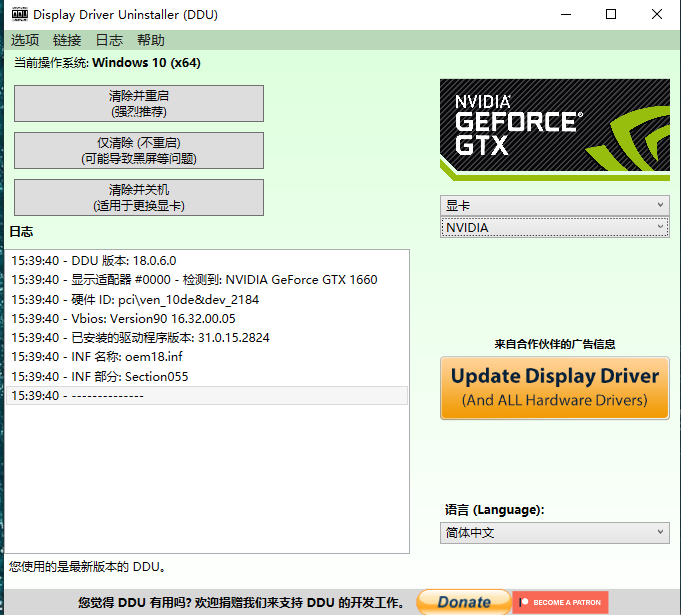This screenshot has height=615, width=681.
Task: Click the Update Display Driver ad banner
Action: (x=555, y=388)
